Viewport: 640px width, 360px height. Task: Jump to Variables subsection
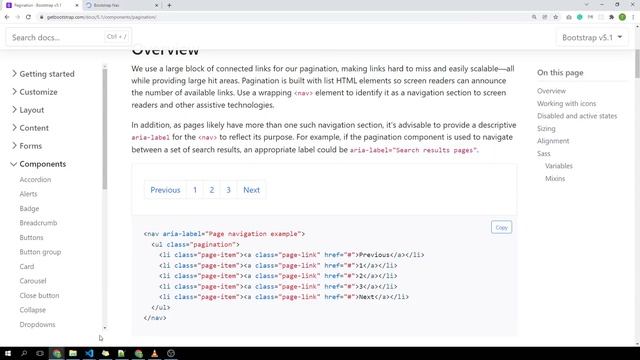[559, 166]
